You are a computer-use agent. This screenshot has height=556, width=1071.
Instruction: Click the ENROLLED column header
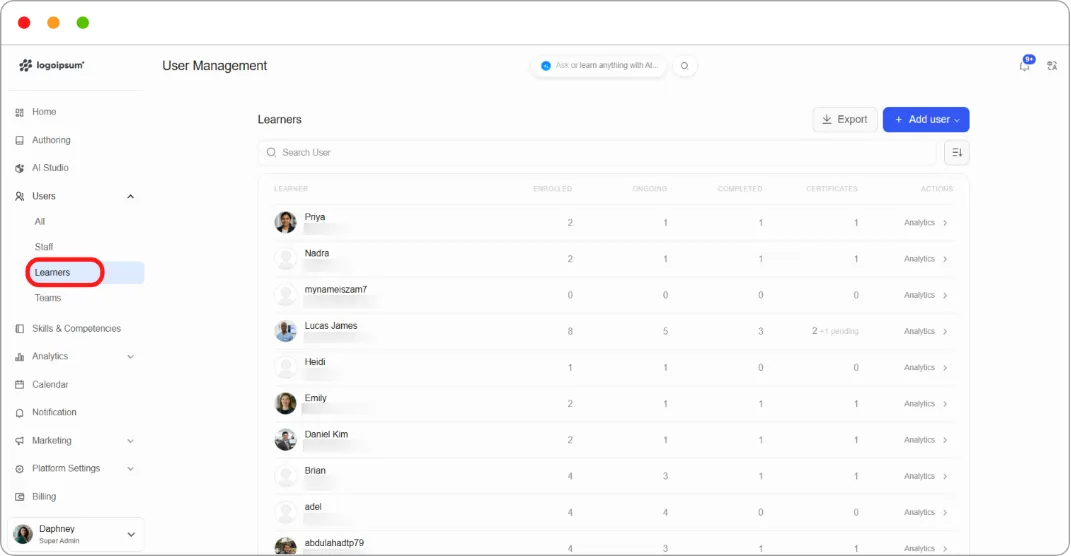[553, 189]
